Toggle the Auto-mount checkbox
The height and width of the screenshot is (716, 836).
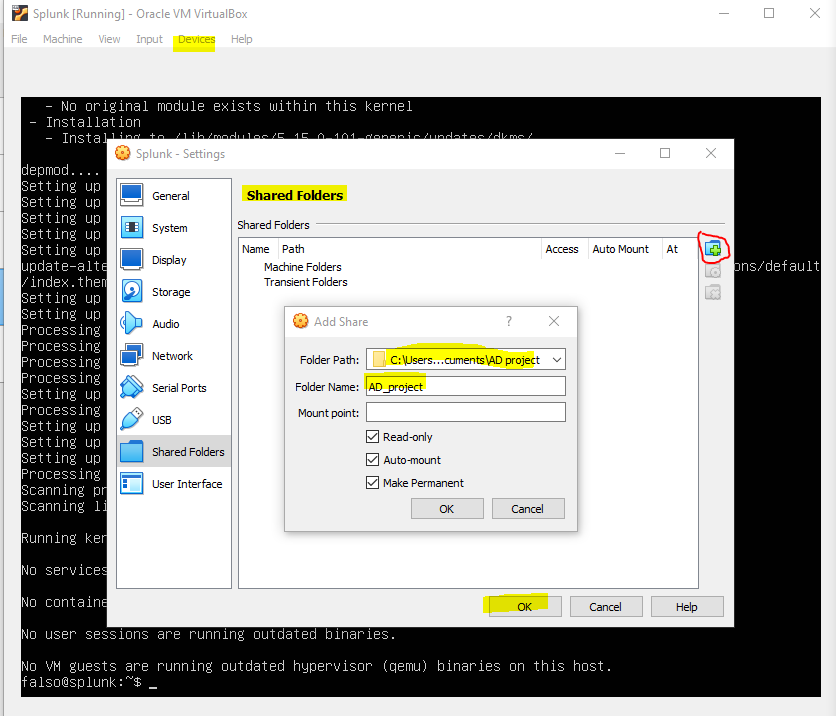[372, 460]
